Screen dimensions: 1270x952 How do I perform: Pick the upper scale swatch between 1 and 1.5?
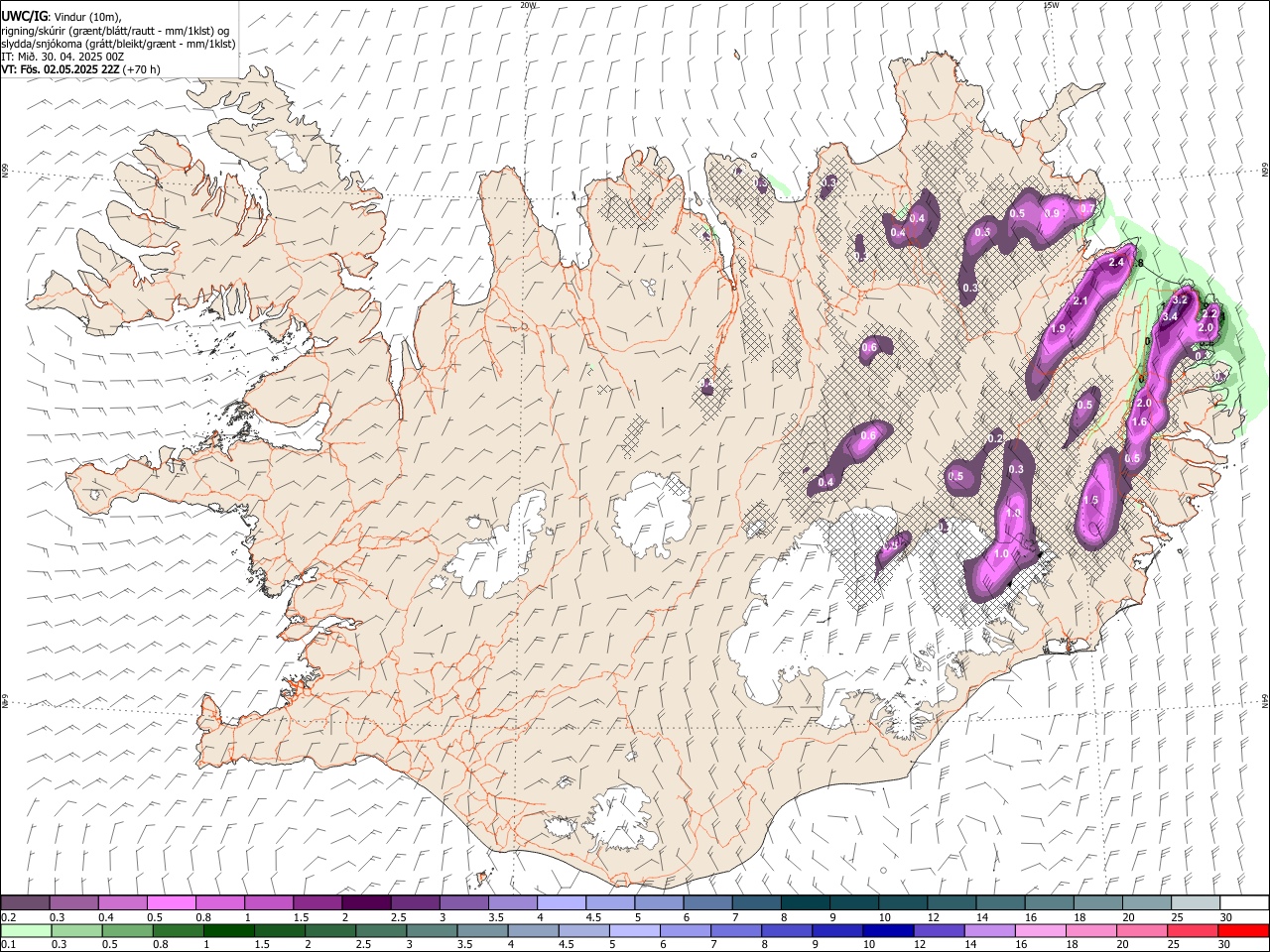click(269, 903)
